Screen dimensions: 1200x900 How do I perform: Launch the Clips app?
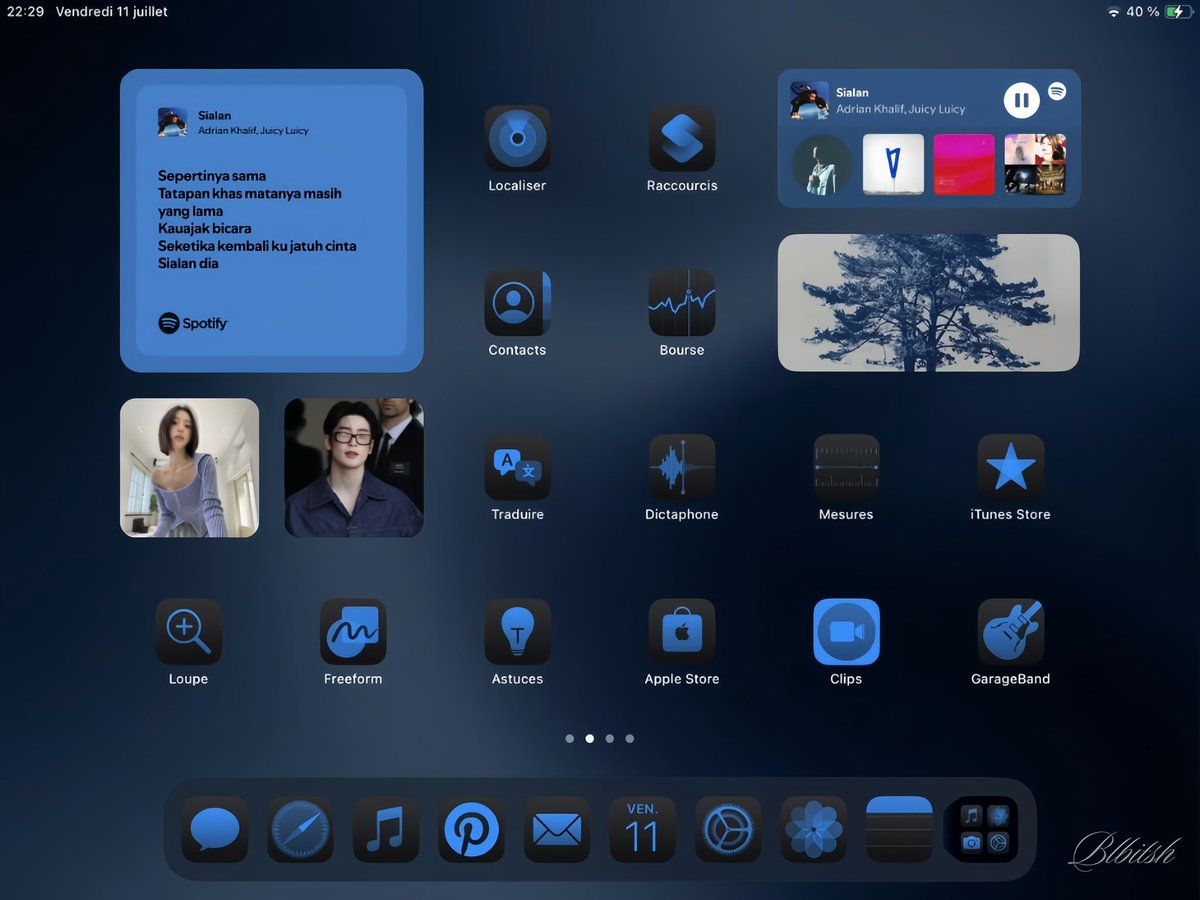[x=846, y=632]
